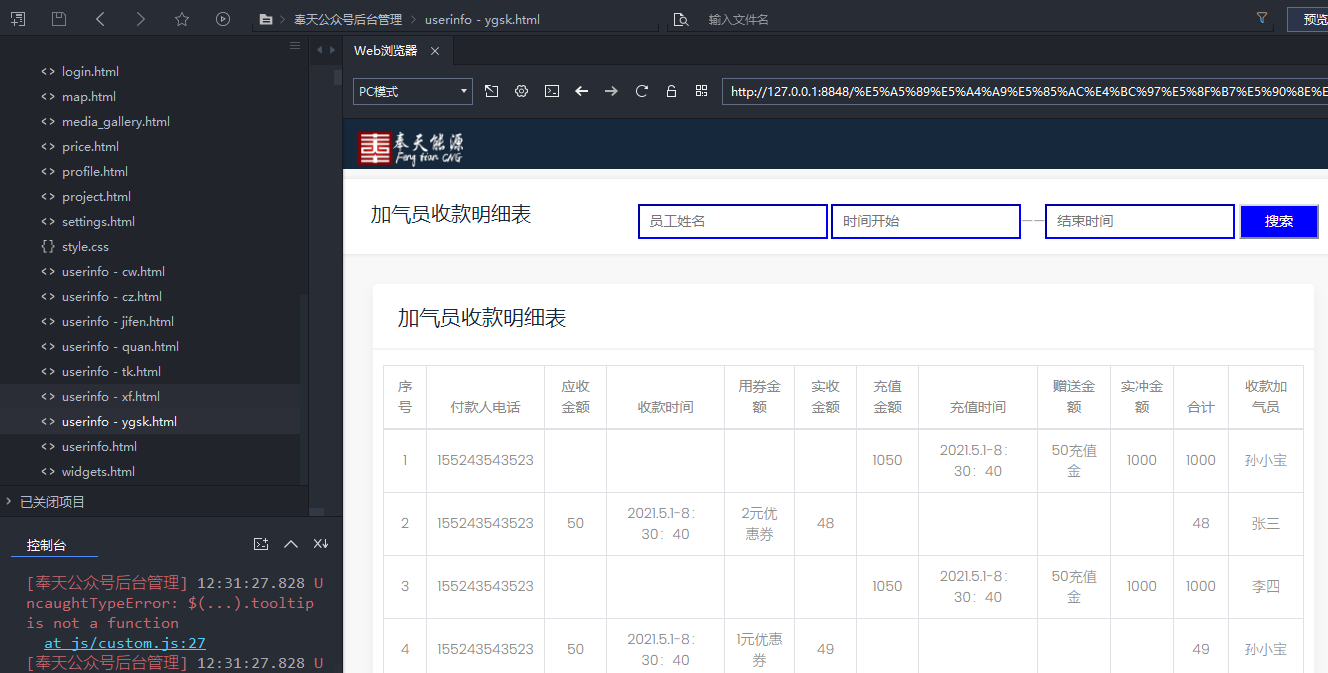Click the save file icon in top toolbar
Image resolution: width=1328 pixels, height=673 pixels.
click(59, 19)
